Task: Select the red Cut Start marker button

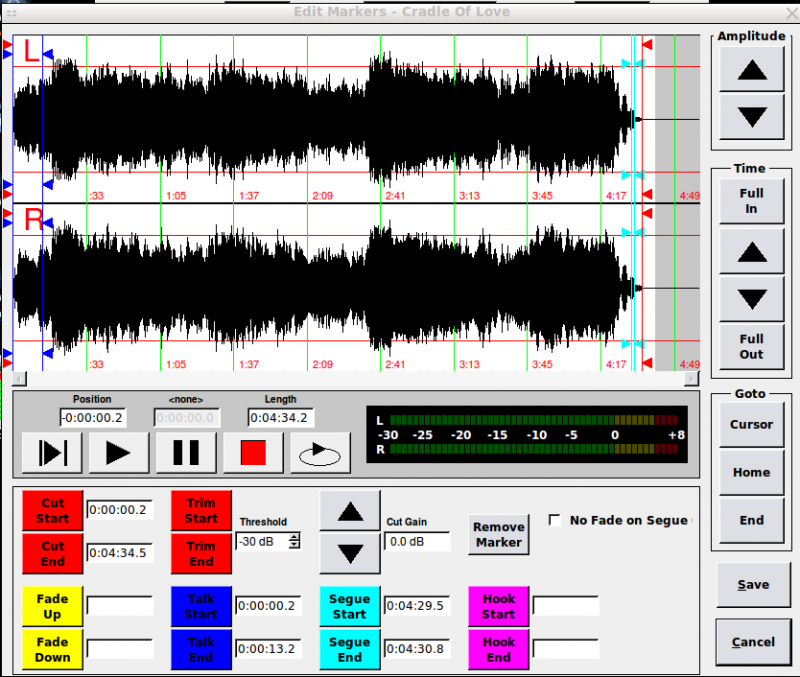Action: click(x=52, y=510)
